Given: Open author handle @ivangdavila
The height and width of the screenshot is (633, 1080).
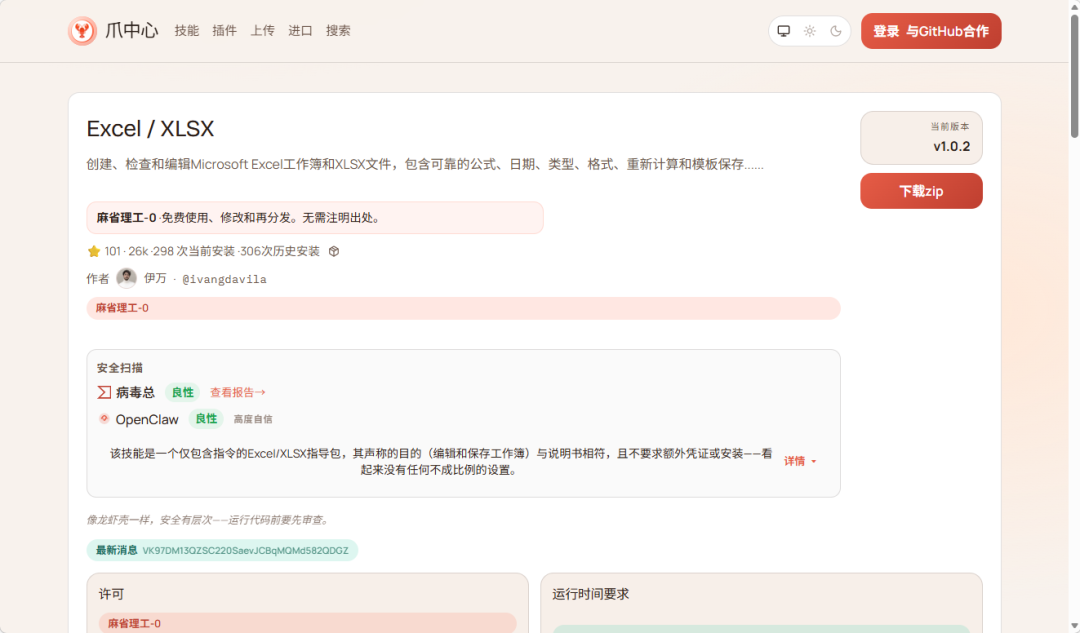Looking at the screenshot, I should pos(225,279).
